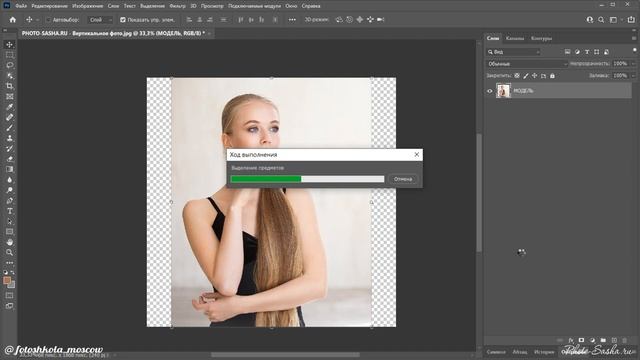Select the Lasso tool

coord(9,65)
